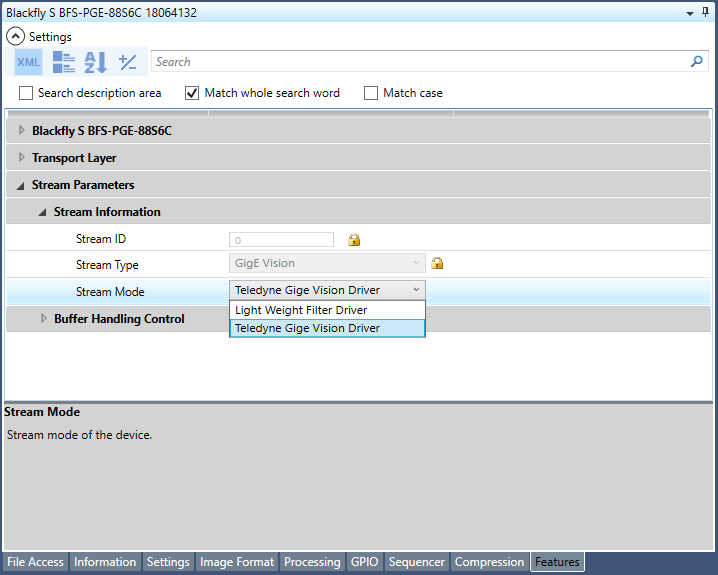
Task: Click the lock icon next to Stream Type
Action: tap(437, 263)
